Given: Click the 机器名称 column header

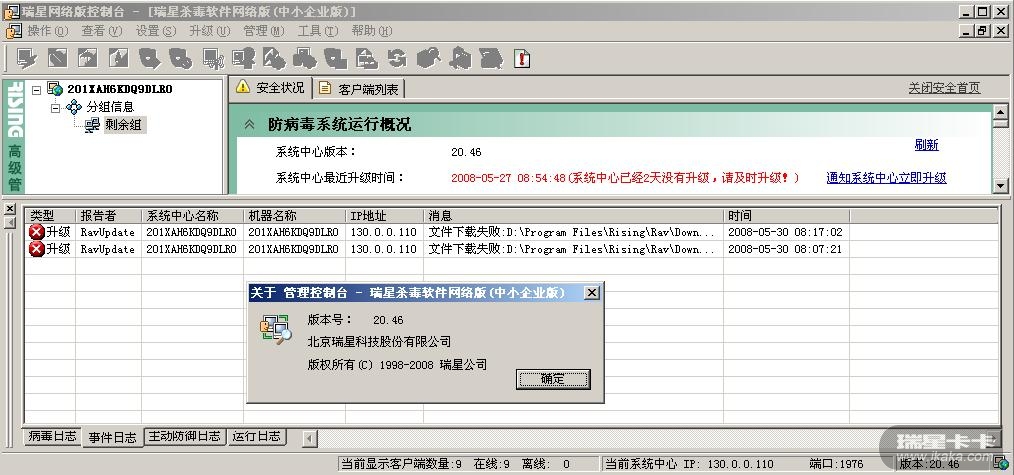Looking at the screenshot, I should [295, 216].
